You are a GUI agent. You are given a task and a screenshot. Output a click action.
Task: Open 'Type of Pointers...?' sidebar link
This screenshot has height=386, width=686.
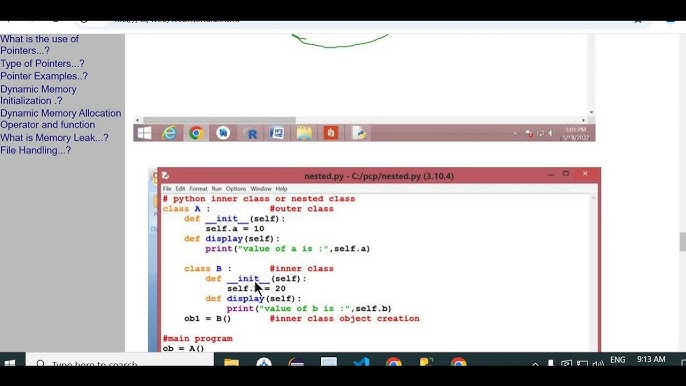click(x=42, y=63)
